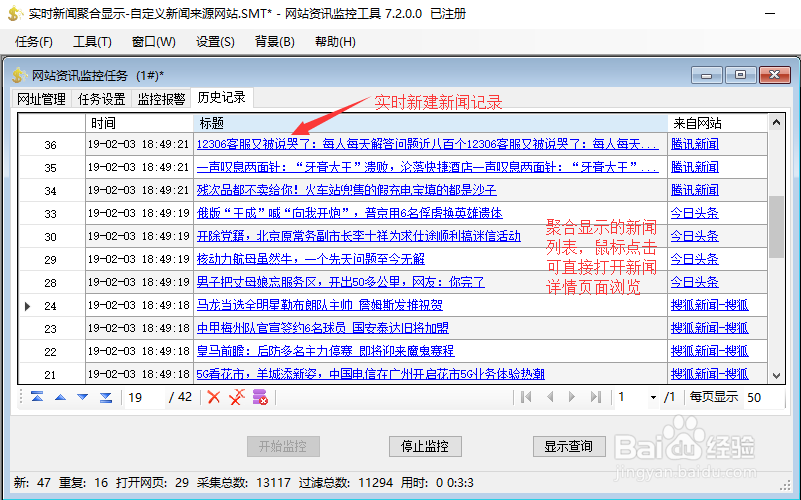Image resolution: width=801 pixels, height=500 pixels.
Task: Jump to first record navigation icon
Action: [x=37, y=397]
